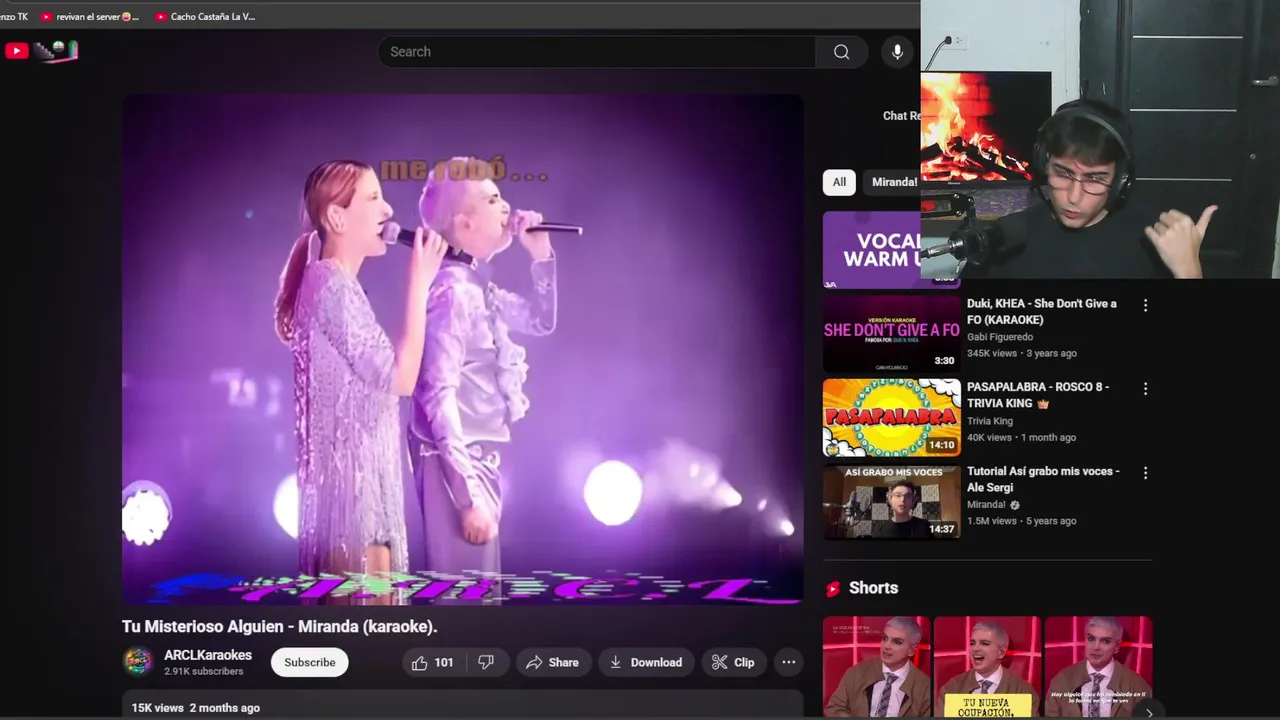This screenshot has height=720, width=1280.
Task: Click the karaoke video player
Action: pos(462,349)
